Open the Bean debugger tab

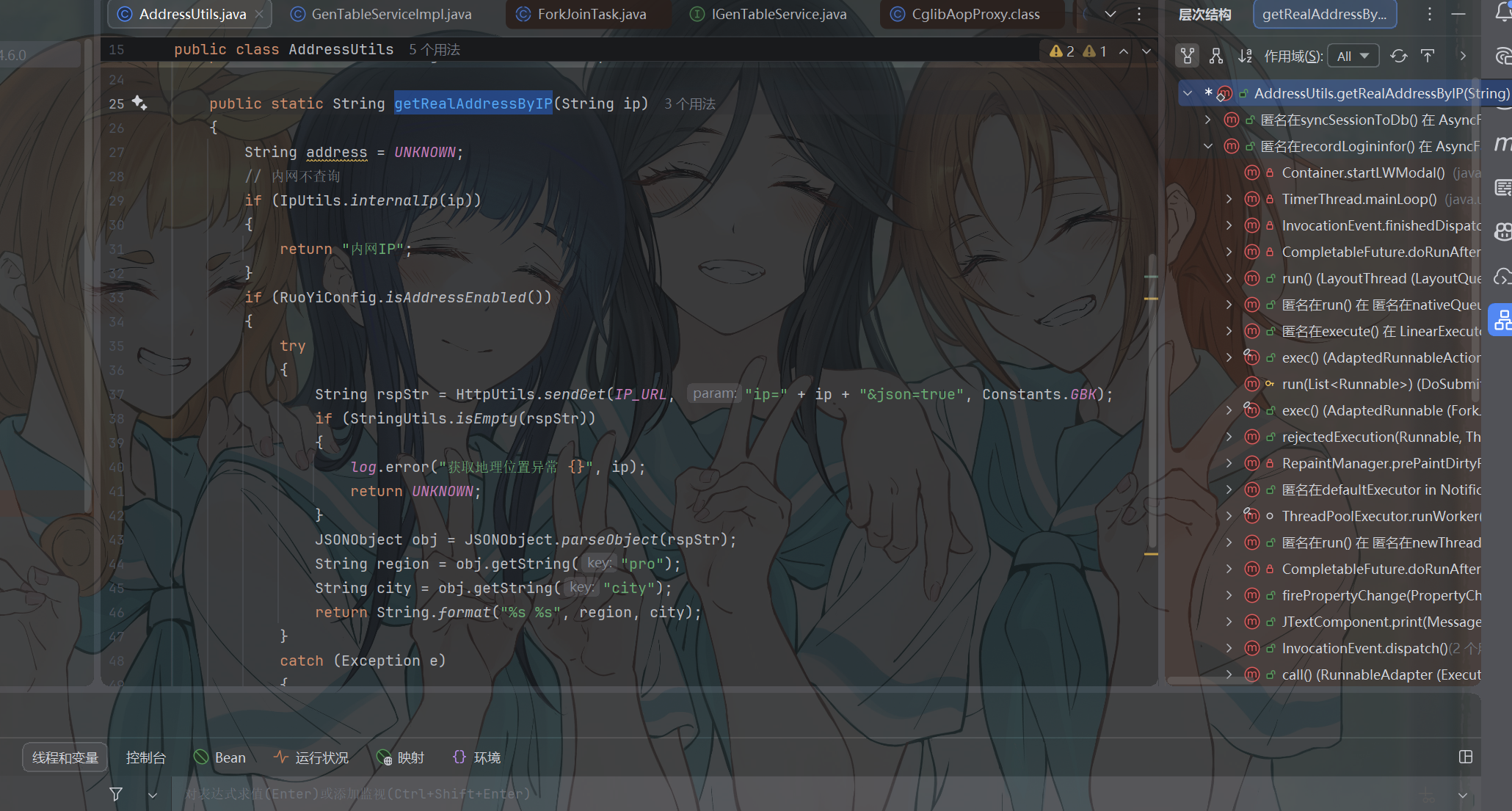tap(220, 757)
